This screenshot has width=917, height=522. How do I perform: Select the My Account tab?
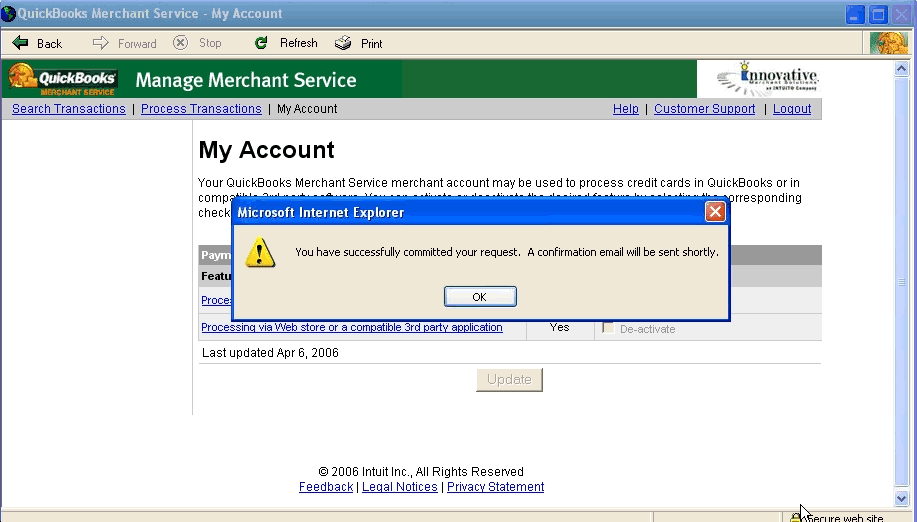(307, 109)
